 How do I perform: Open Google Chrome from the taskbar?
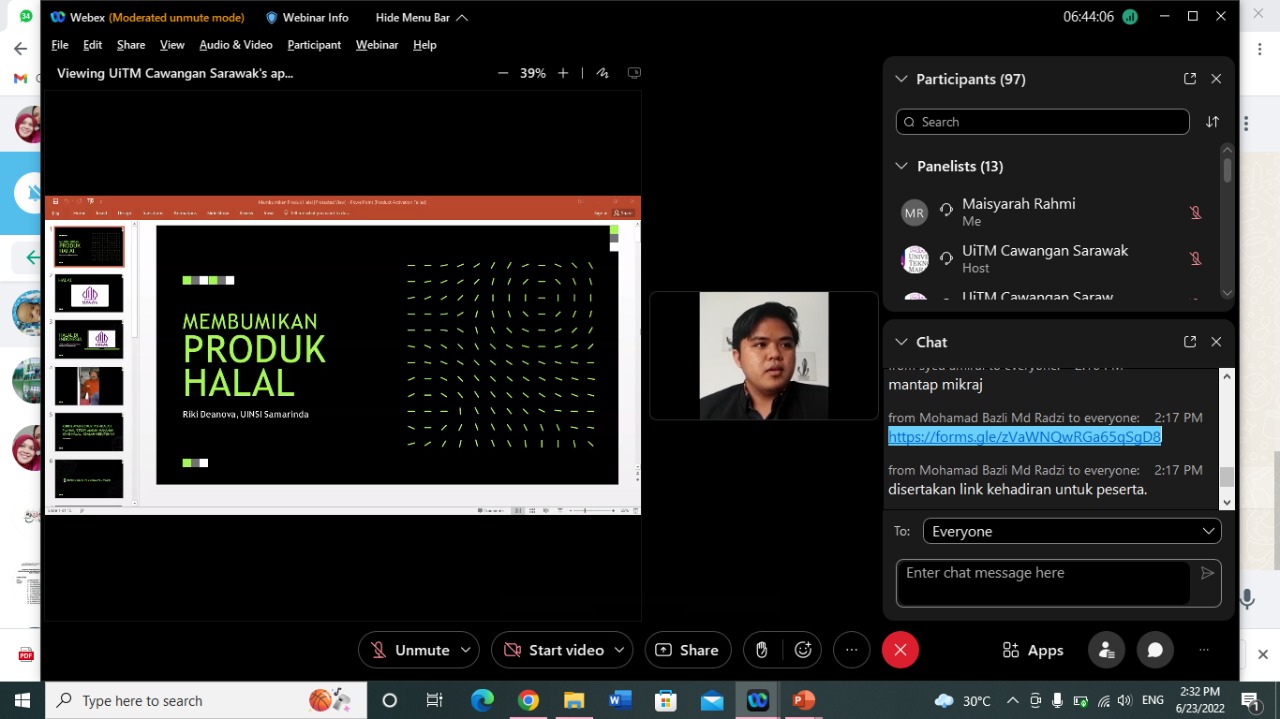coord(528,700)
